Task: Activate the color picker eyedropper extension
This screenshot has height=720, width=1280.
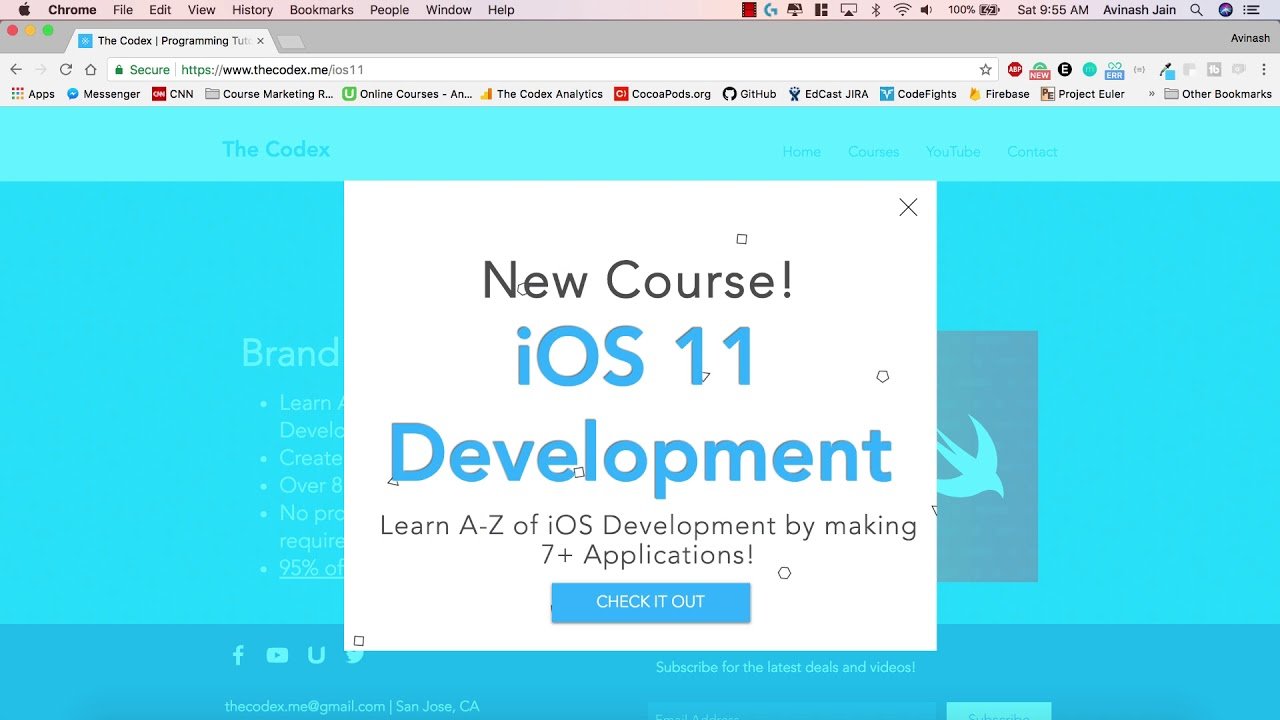Action: 1165,70
